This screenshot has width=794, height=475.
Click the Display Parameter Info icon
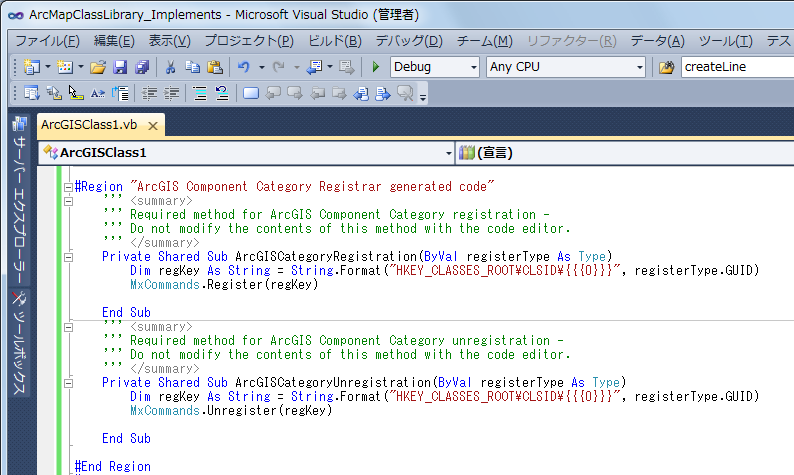[x=54, y=93]
